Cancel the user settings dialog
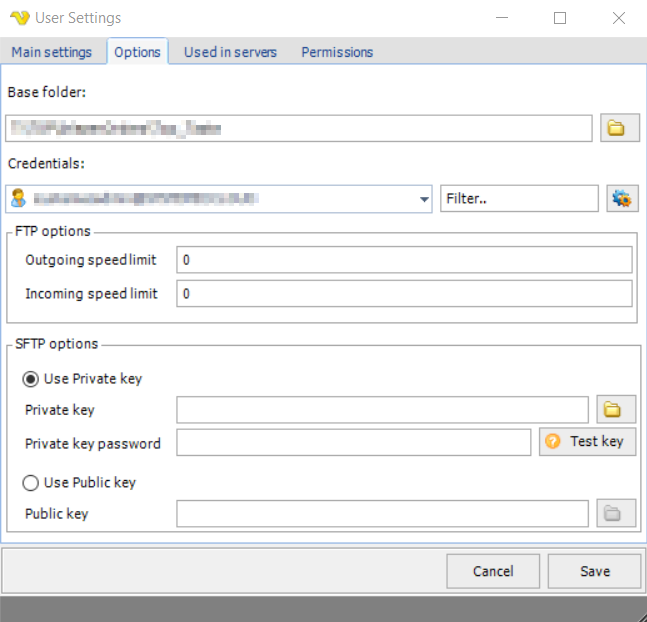The width and height of the screenshot is (647, 622). [492, 571]
